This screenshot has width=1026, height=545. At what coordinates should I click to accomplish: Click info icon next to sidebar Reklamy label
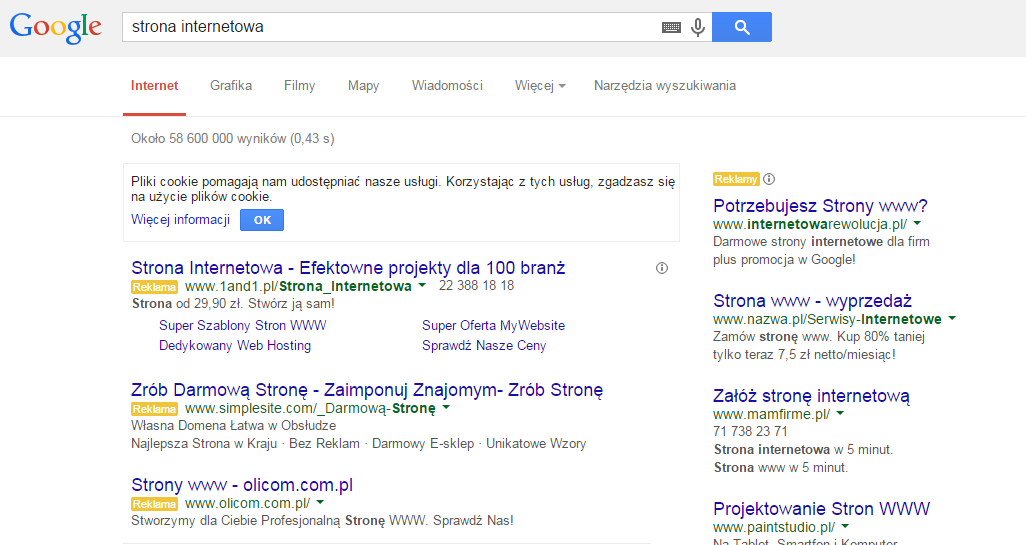pyautogui.click(x=769, y=179)
